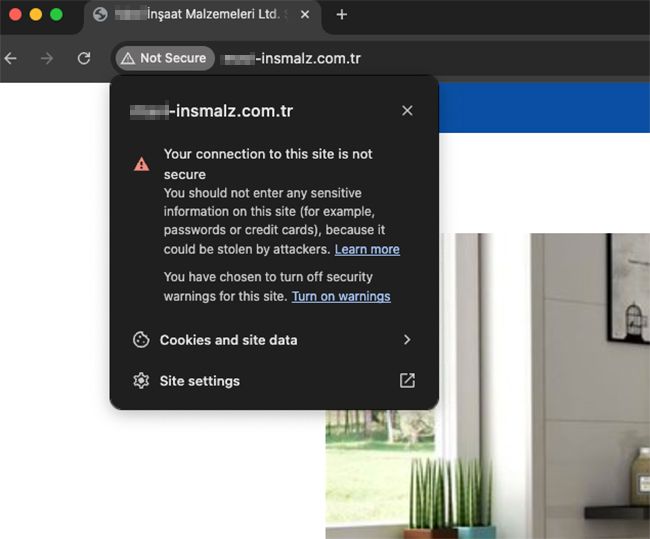Select the İnşaat Malzemeleri browser tab

click(200, 15)
